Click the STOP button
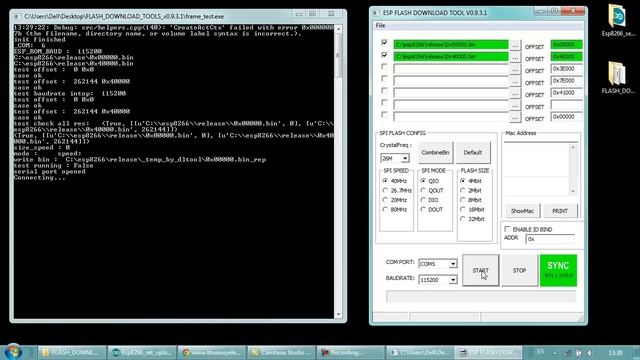The height and width of the screenshot is (360, 640). (519, 270)
